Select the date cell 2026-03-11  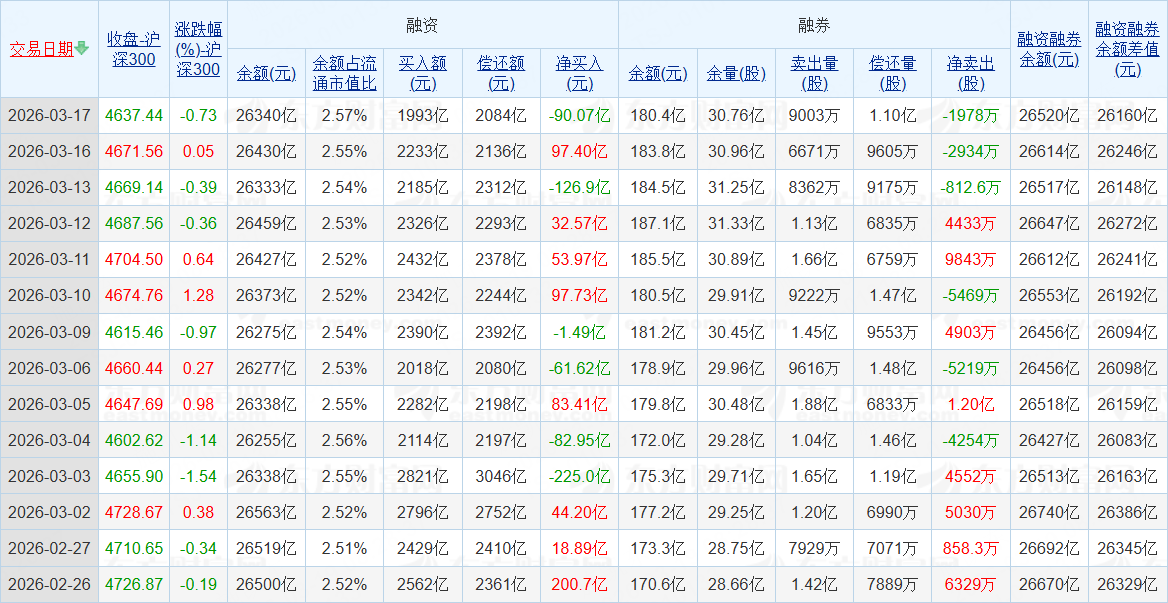(49, 260)
